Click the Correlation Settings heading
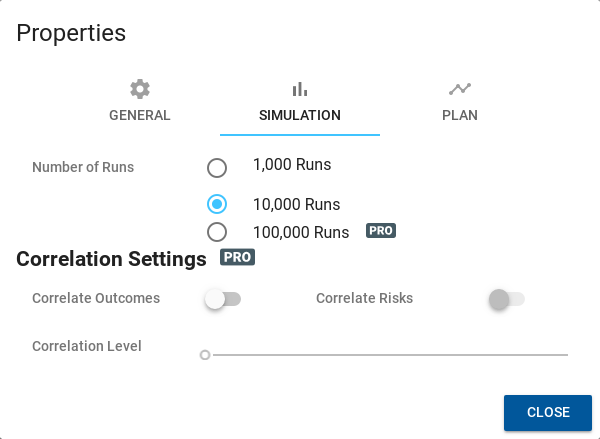The height and width of the screenshot is (439, 600). 111,259
